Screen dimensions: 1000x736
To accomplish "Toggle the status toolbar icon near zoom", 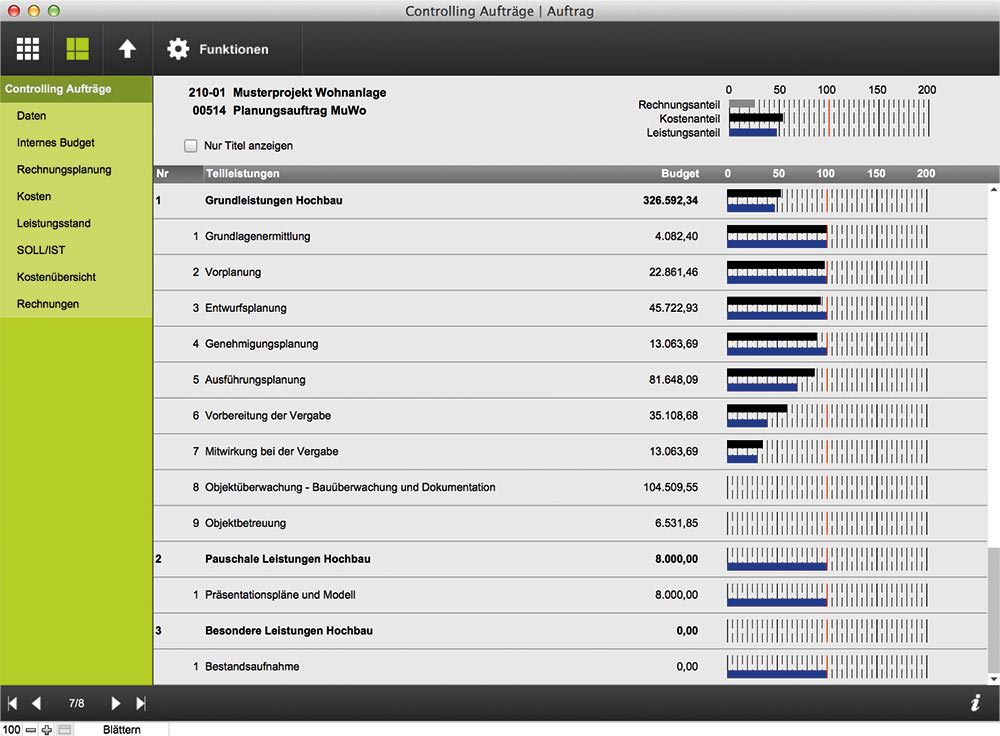I will tap(64, 730).
